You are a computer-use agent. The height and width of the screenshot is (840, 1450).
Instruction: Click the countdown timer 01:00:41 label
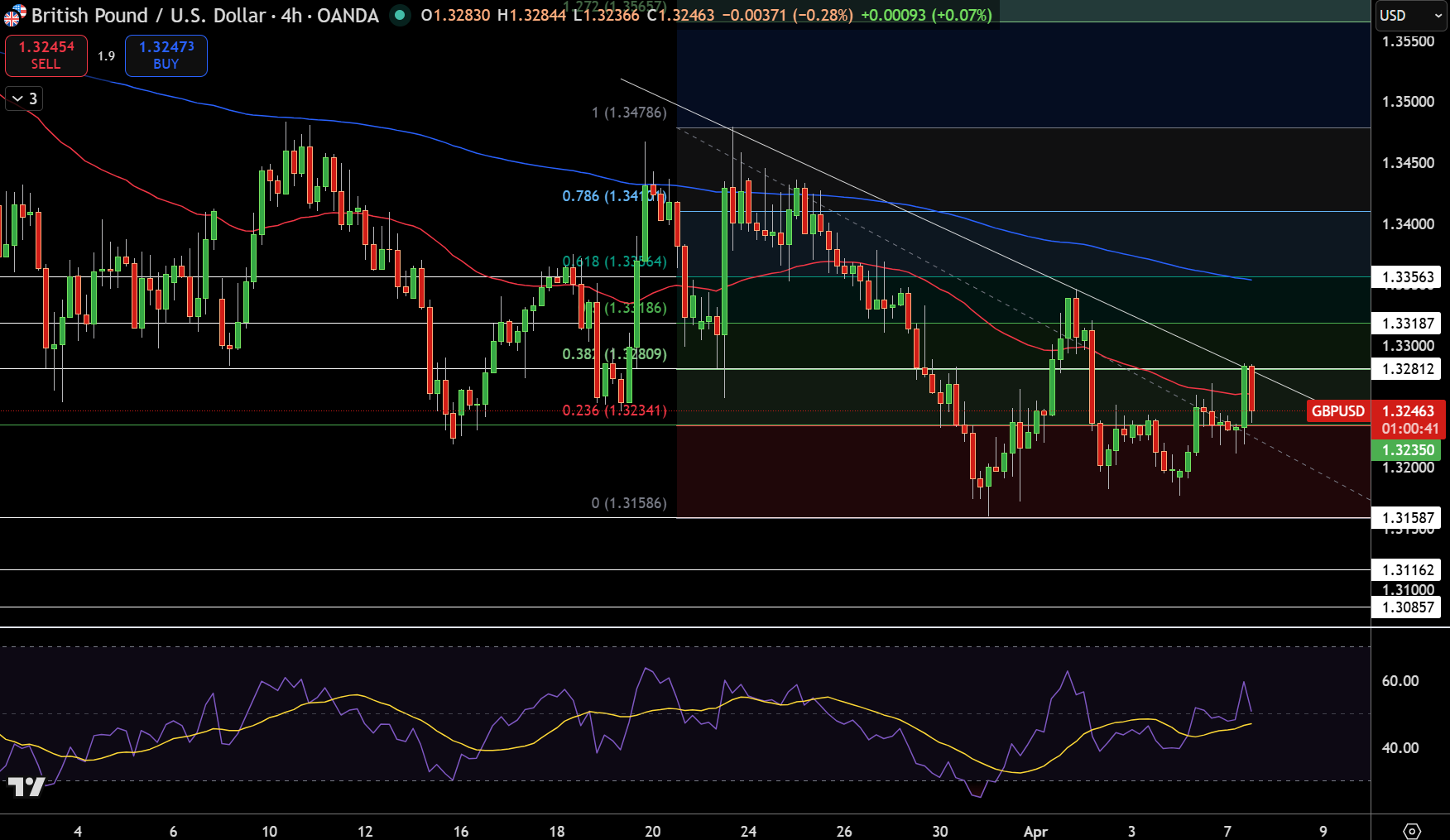coord(1409,429)
